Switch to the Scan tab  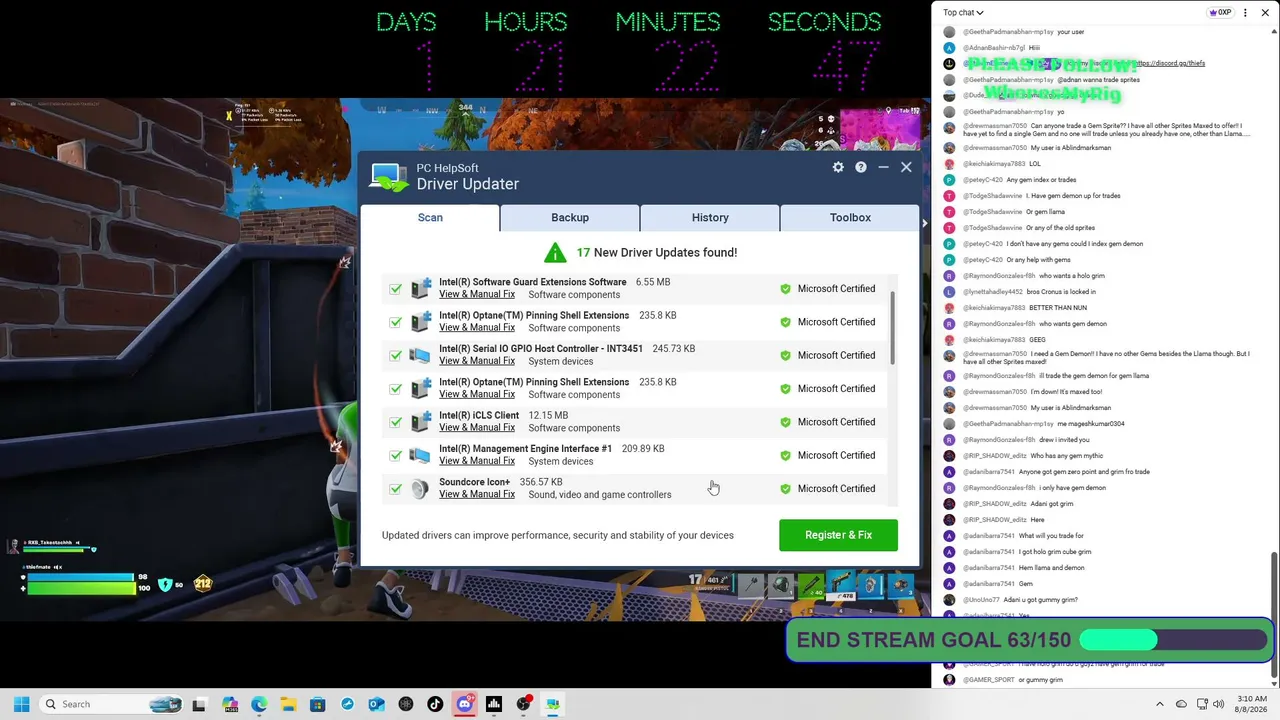point(430,218)
